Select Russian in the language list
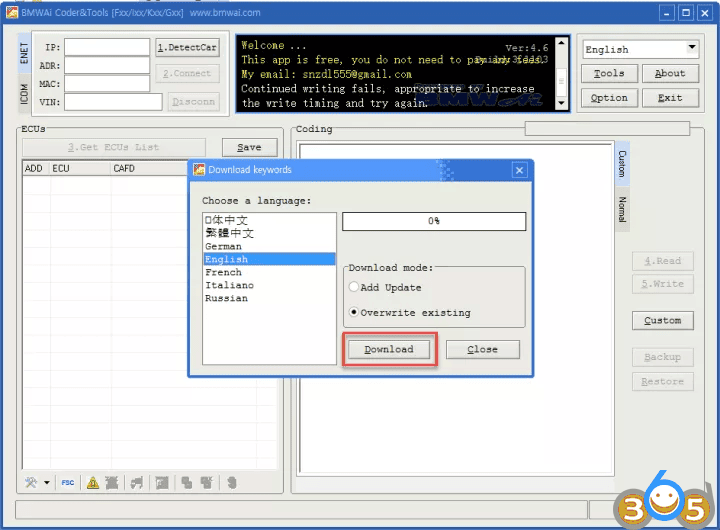720x530 pixels. [269, 298]
